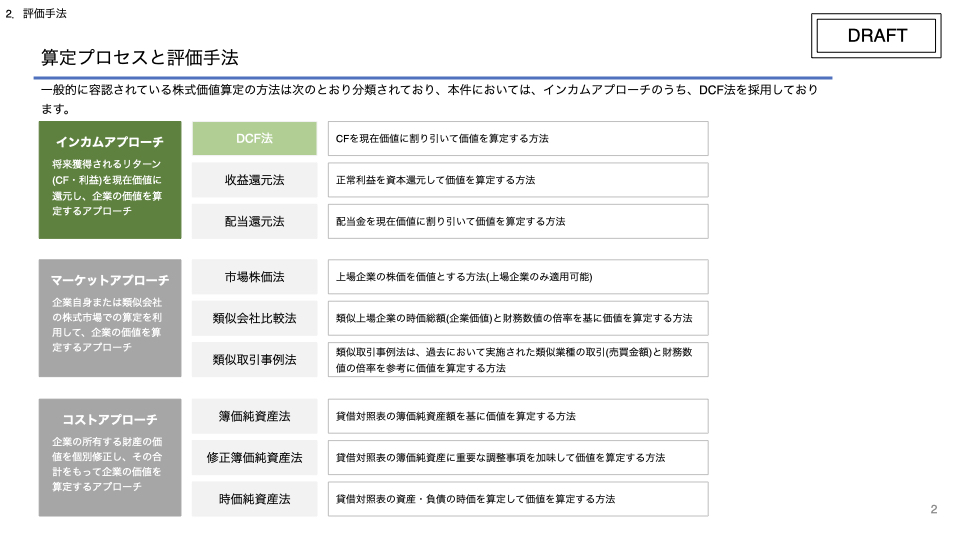
Task: Click the 簿価純資産法 label
Action: point(255,416)
